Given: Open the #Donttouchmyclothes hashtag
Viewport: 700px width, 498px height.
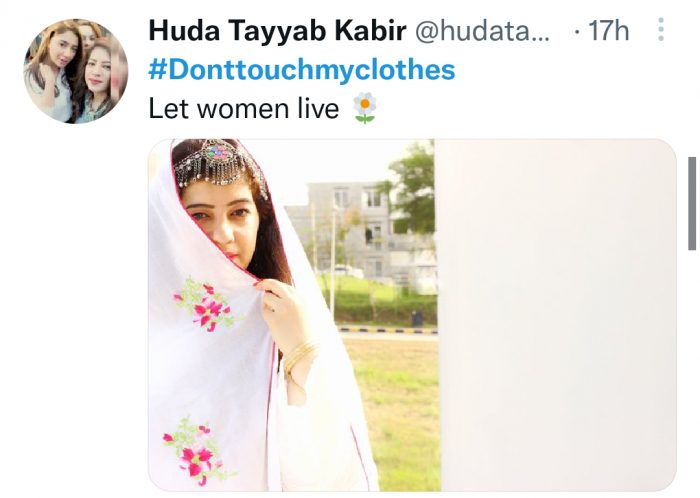Looking at the screenshot, I should point(302,70).
